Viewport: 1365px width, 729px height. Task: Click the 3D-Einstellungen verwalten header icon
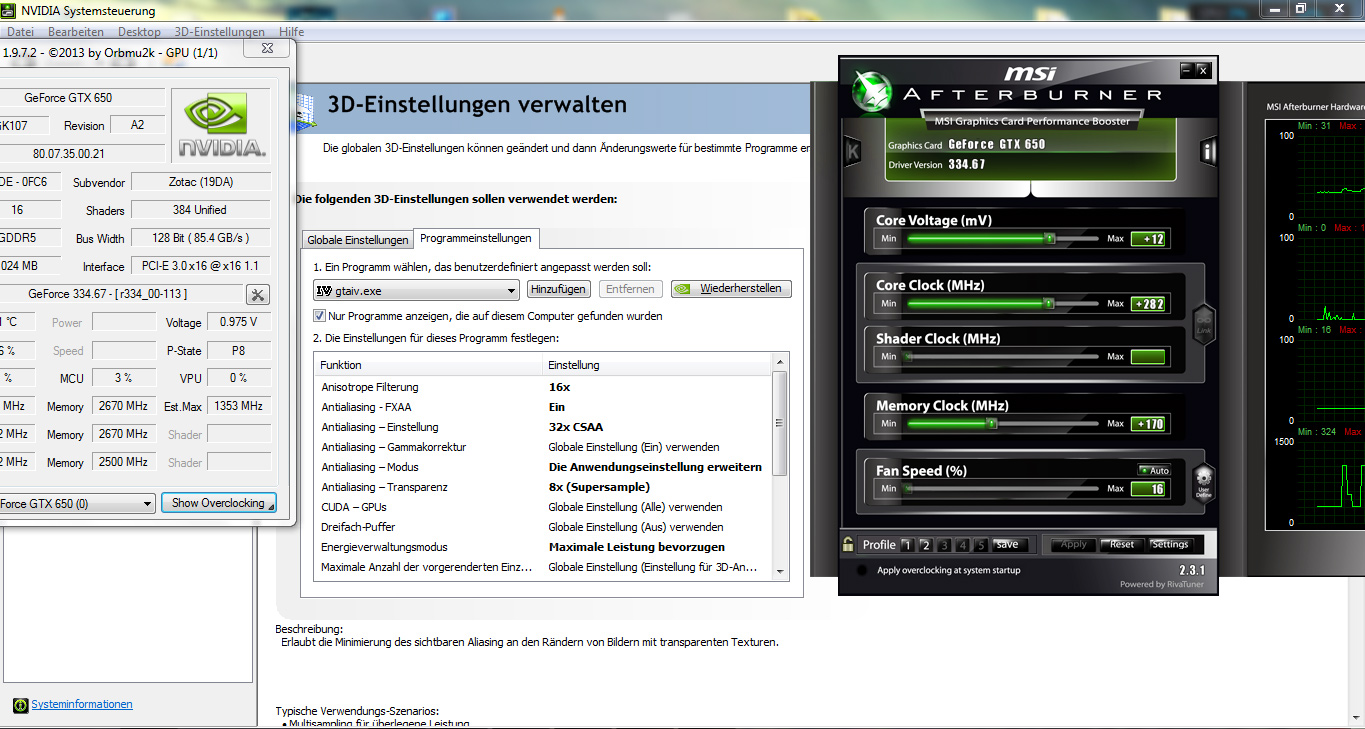coord(307,110)
